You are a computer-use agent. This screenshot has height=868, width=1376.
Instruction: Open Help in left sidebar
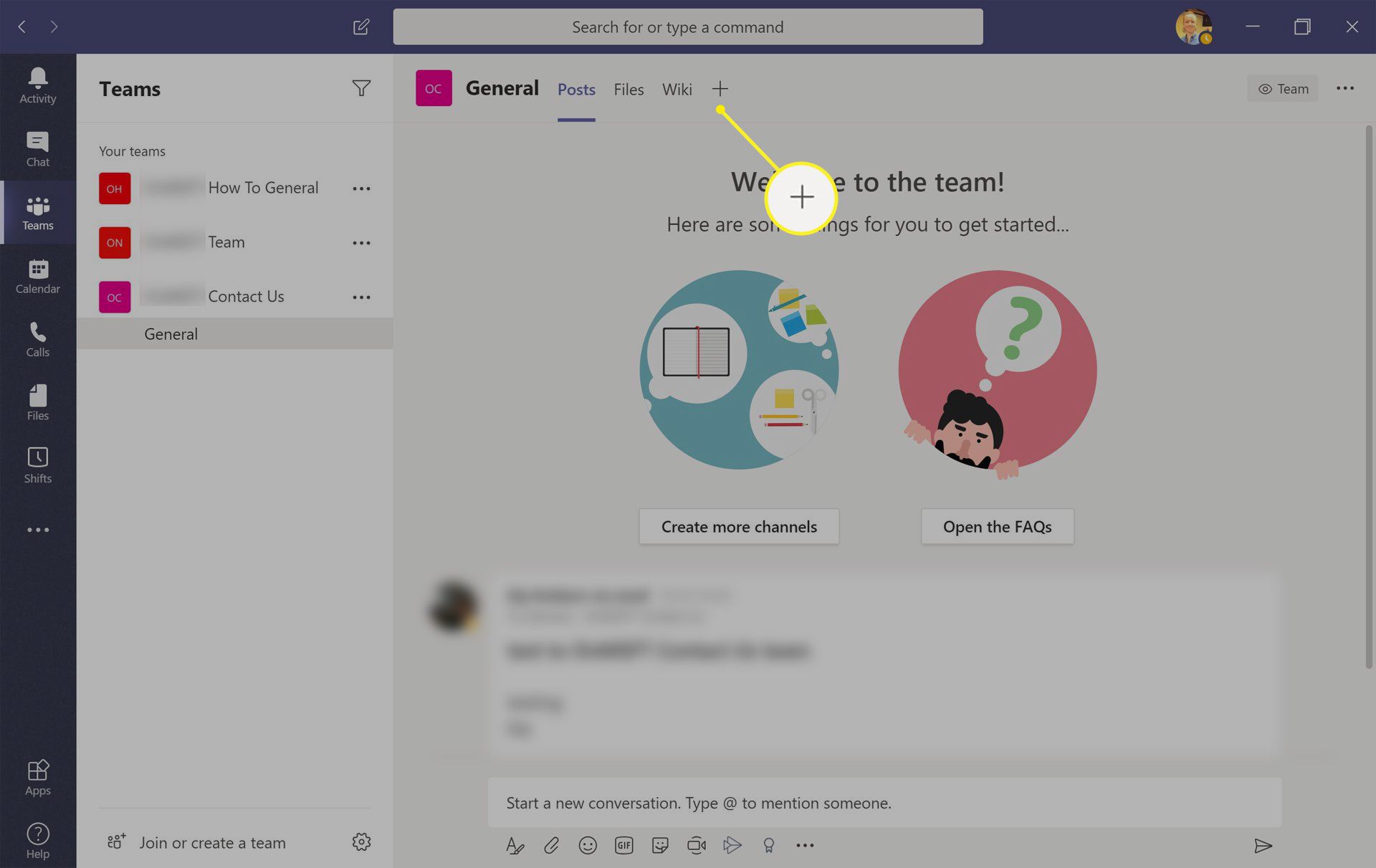tap(38, 840)
